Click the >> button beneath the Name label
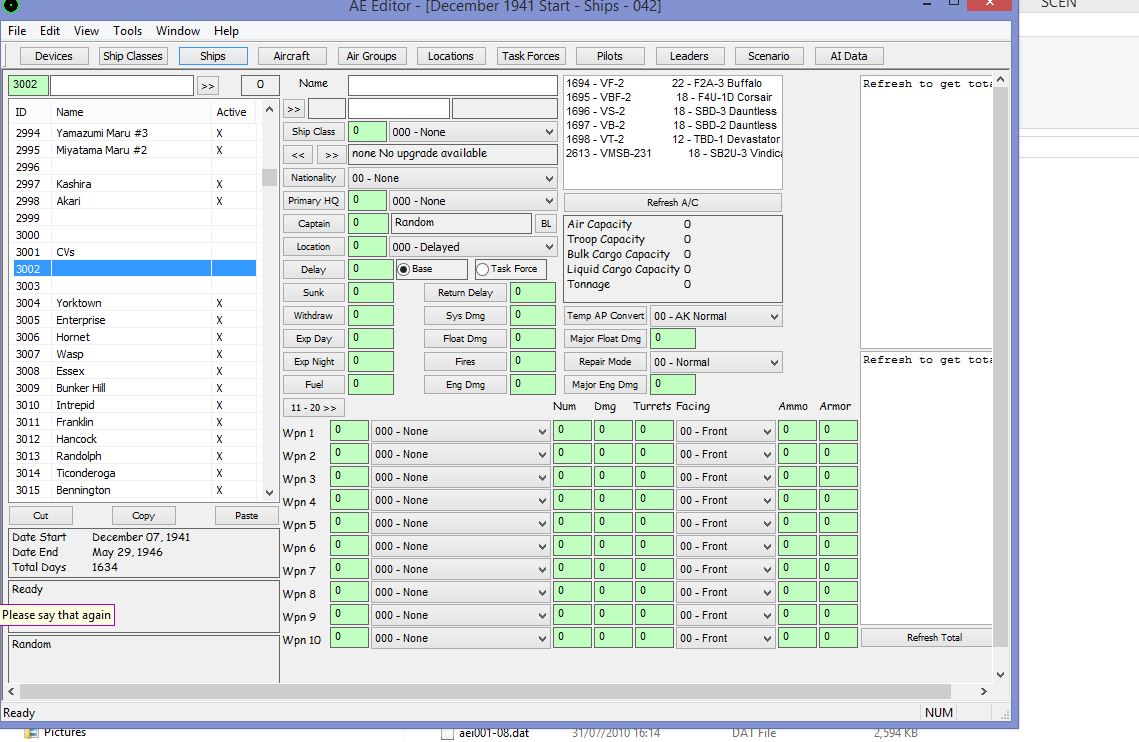The image size is (1139, 742). coord(293,109)
